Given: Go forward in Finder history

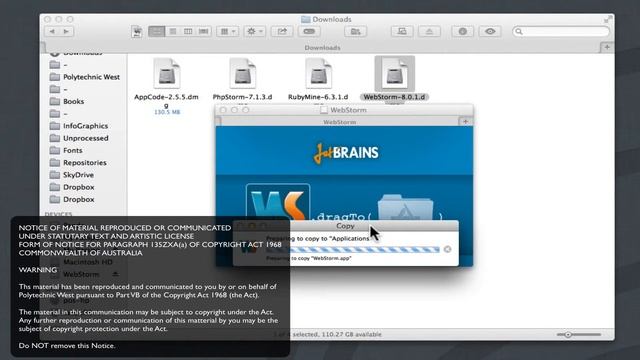Looking at the screenshot, I should [67, 31].
